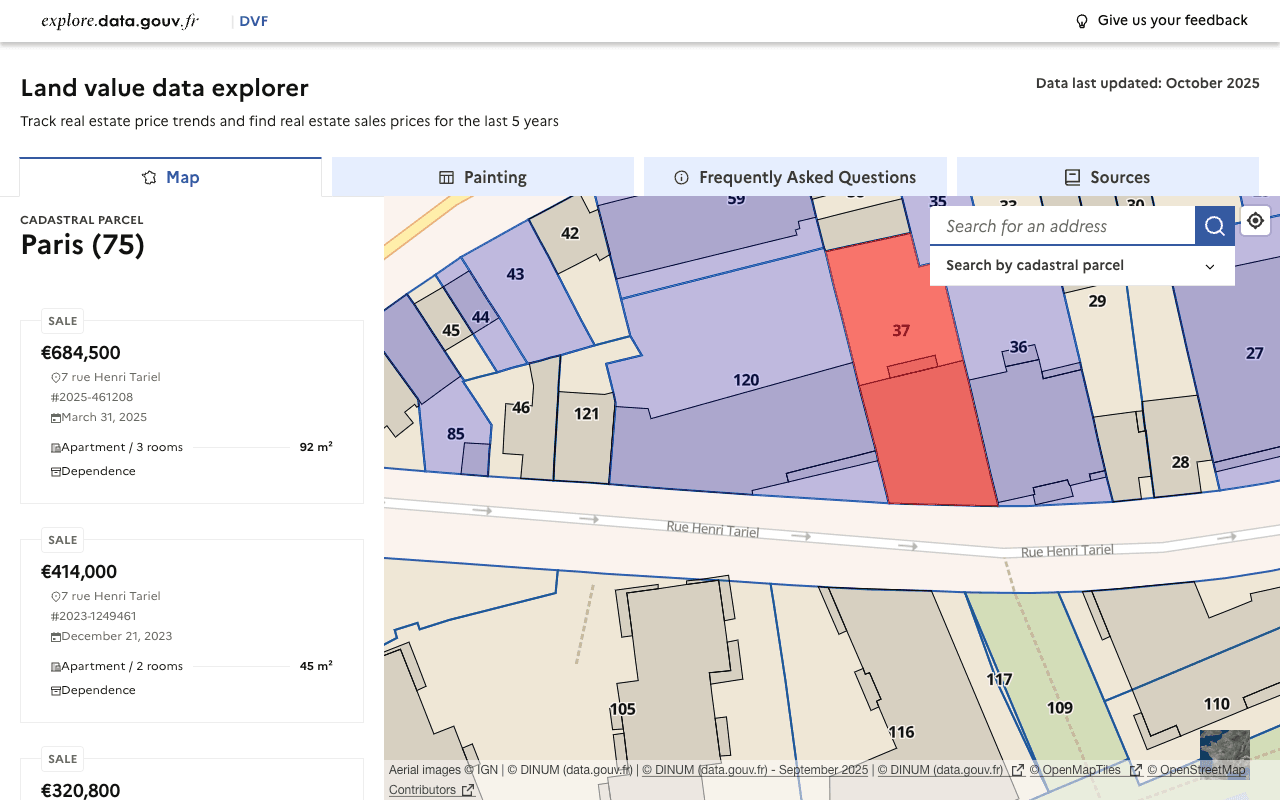Click the search magnifier button
Viewport: 1280px width, 800px height.
1214,226
